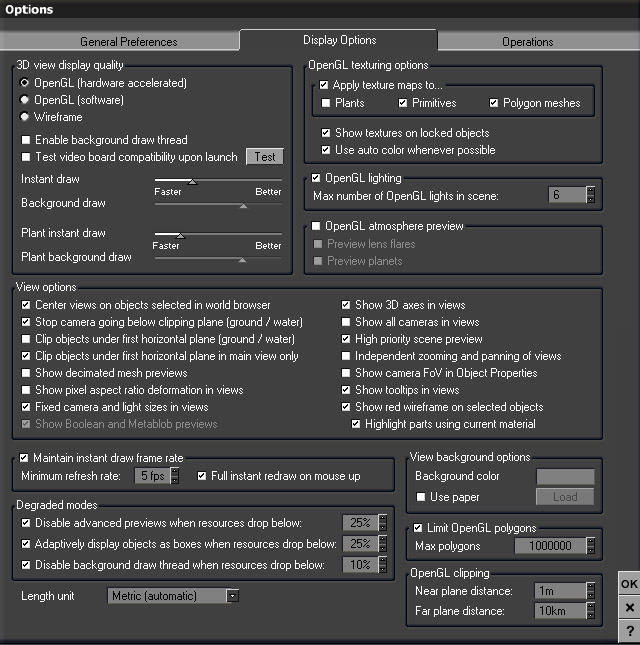Click the OK button icon
The image size is (640, 645).
point(629,584)
